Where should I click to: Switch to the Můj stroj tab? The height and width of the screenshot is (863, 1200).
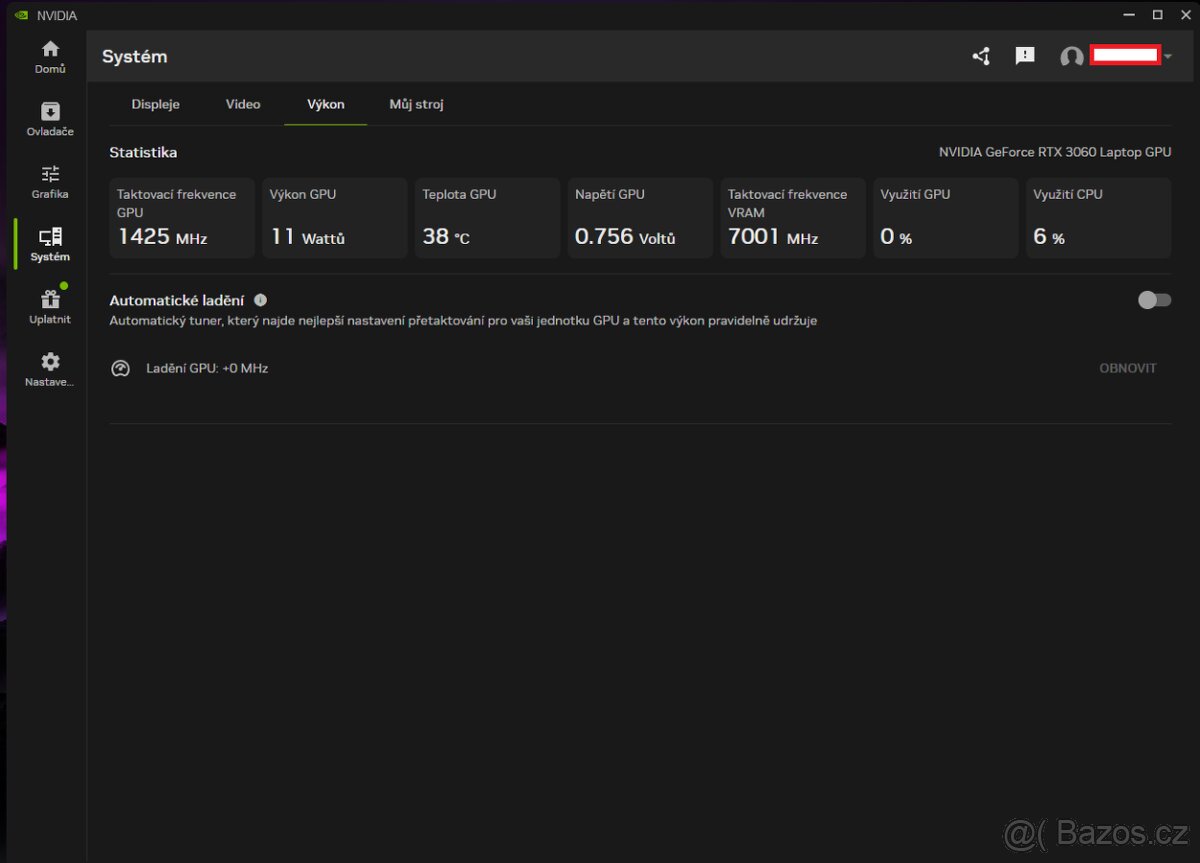[x=416, y=104]
